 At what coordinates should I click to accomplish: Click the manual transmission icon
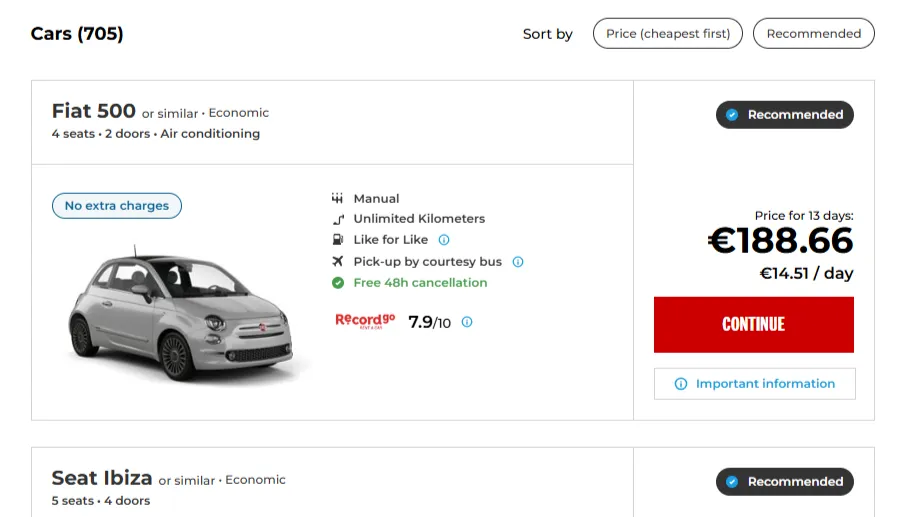[x=338, y=199]
